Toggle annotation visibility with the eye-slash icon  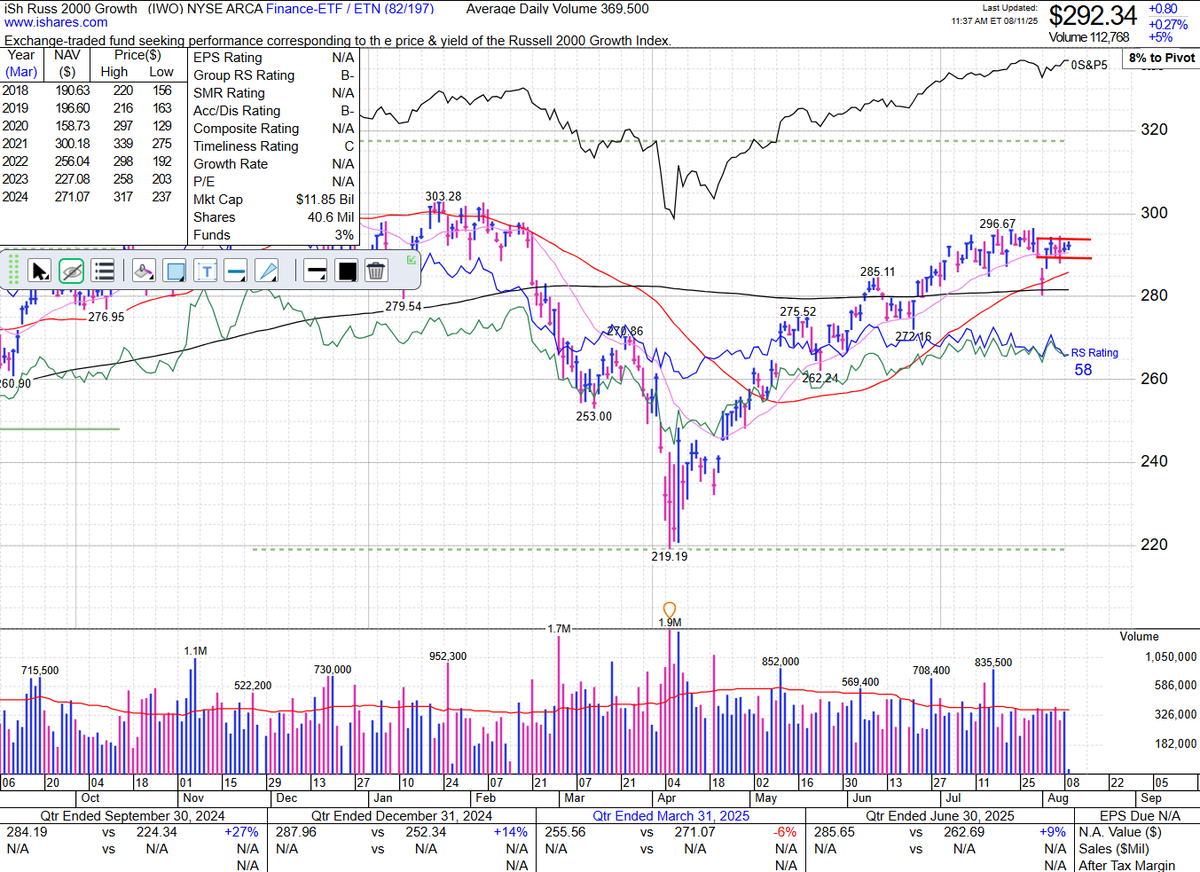[x=70, y=270]
